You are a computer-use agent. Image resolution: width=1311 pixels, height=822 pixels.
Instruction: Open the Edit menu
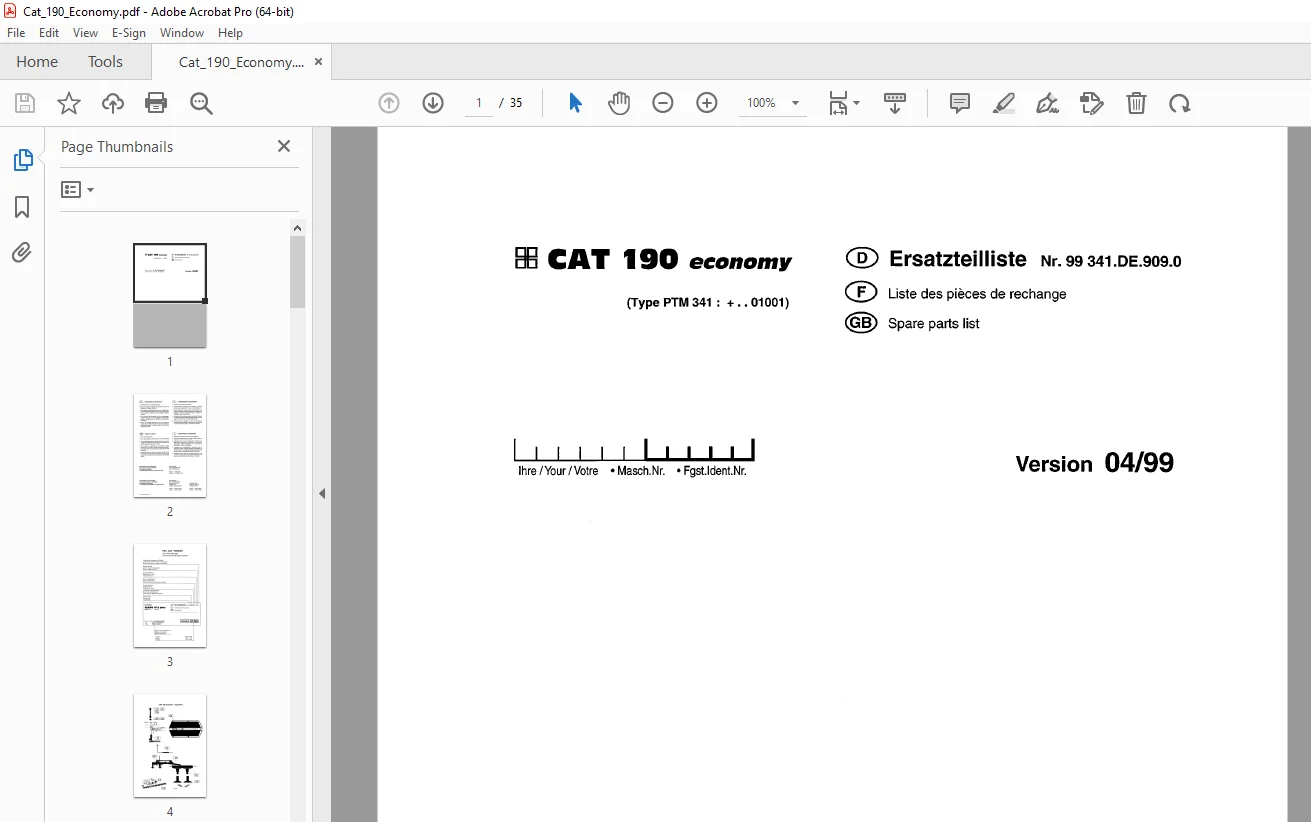pos(49,33)
